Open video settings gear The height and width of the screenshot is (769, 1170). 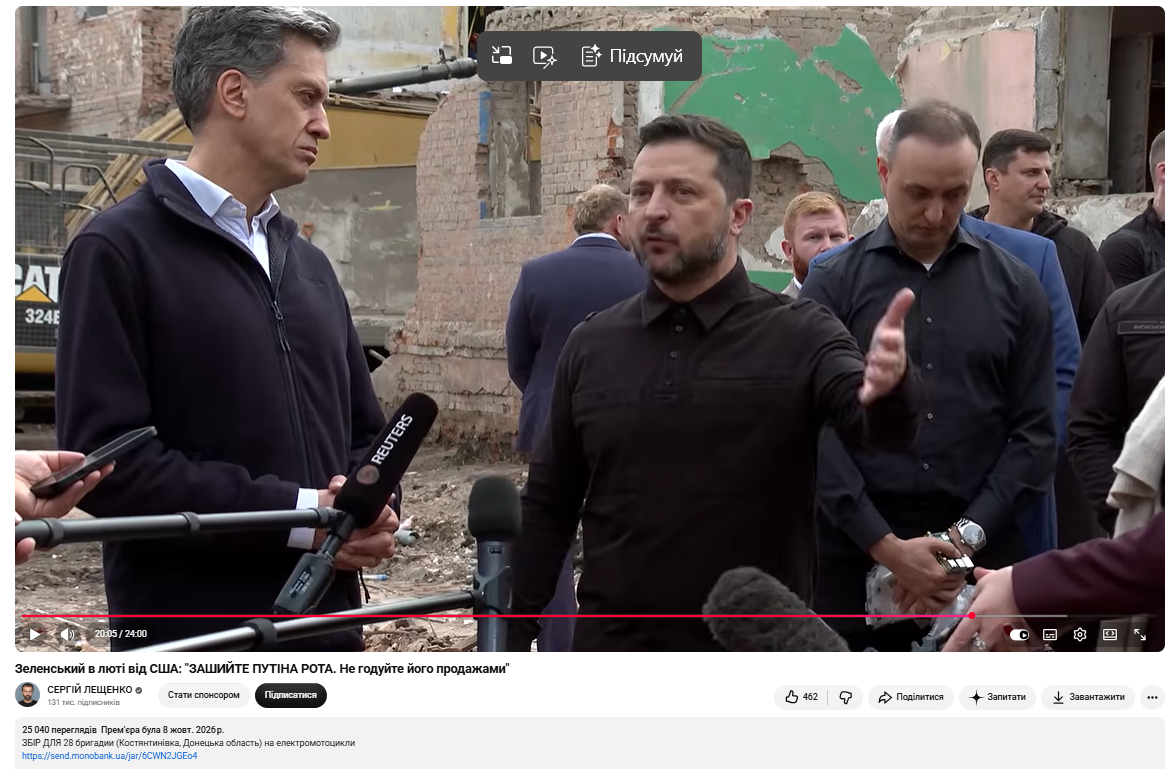[x=1080, y=635]
